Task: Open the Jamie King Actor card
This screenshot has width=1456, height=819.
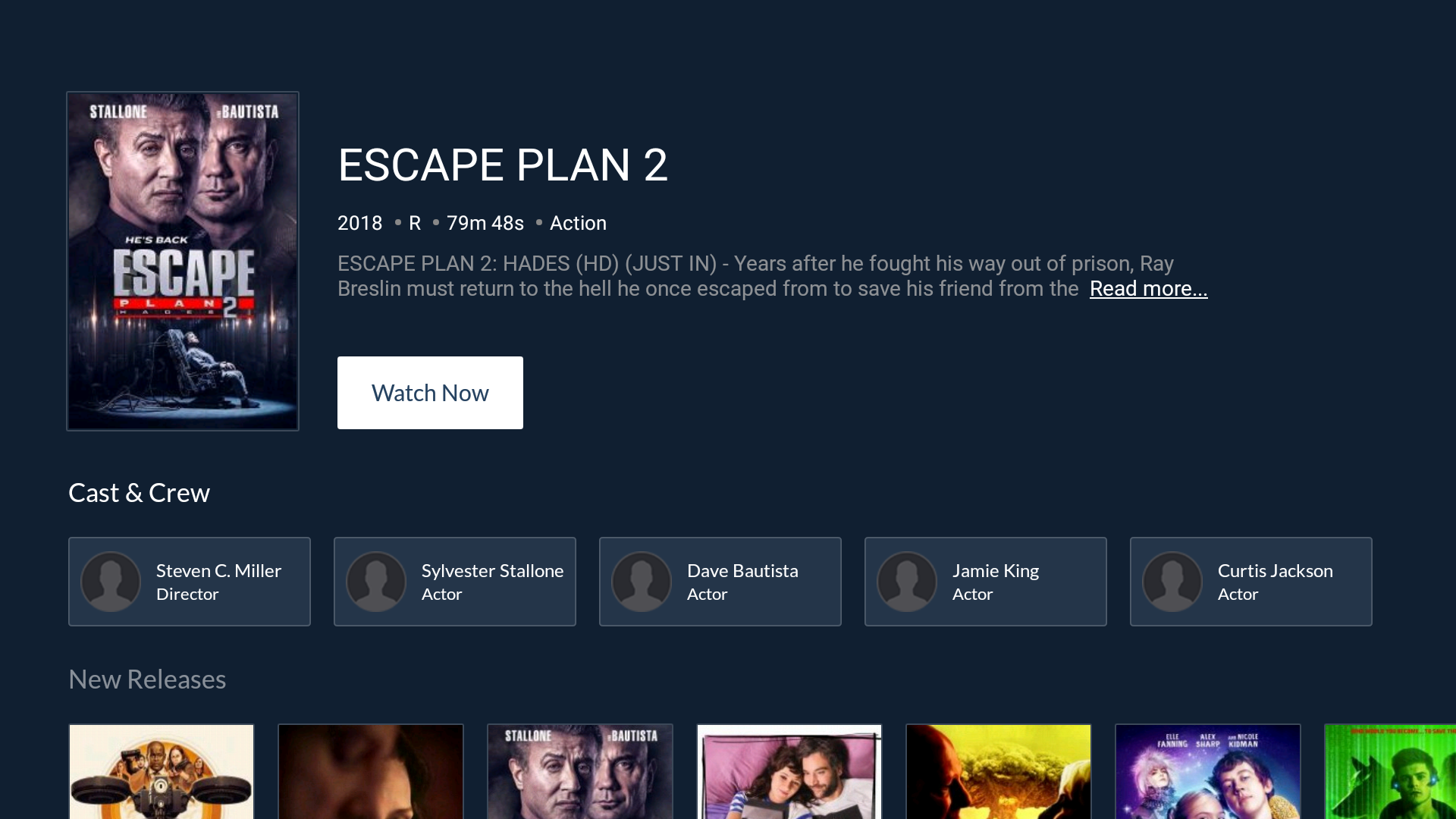Action: [986, 582]
